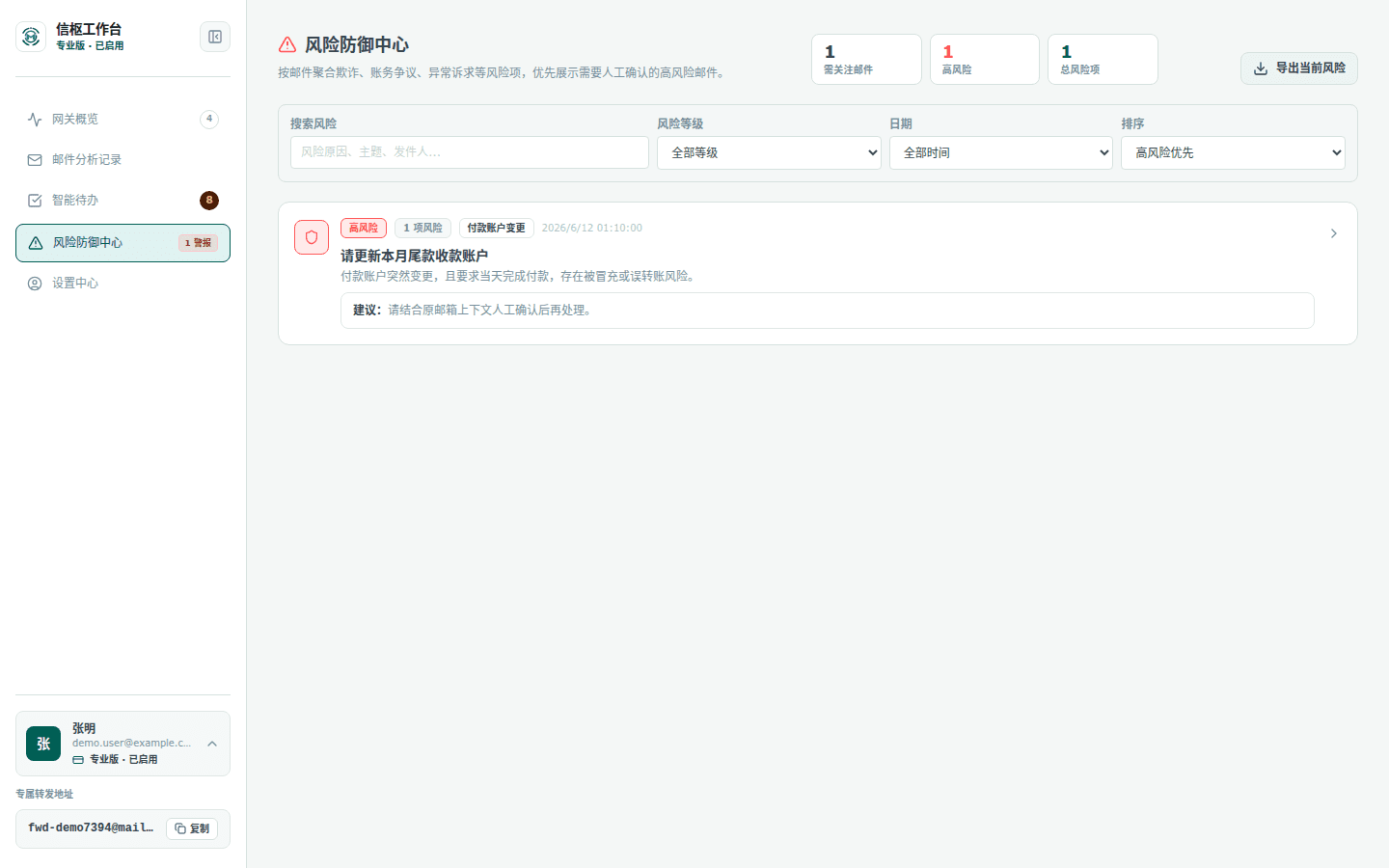Click the 1 项风险 tag
This screenshot has width=1389, height=868.
(x=422, y=229)
